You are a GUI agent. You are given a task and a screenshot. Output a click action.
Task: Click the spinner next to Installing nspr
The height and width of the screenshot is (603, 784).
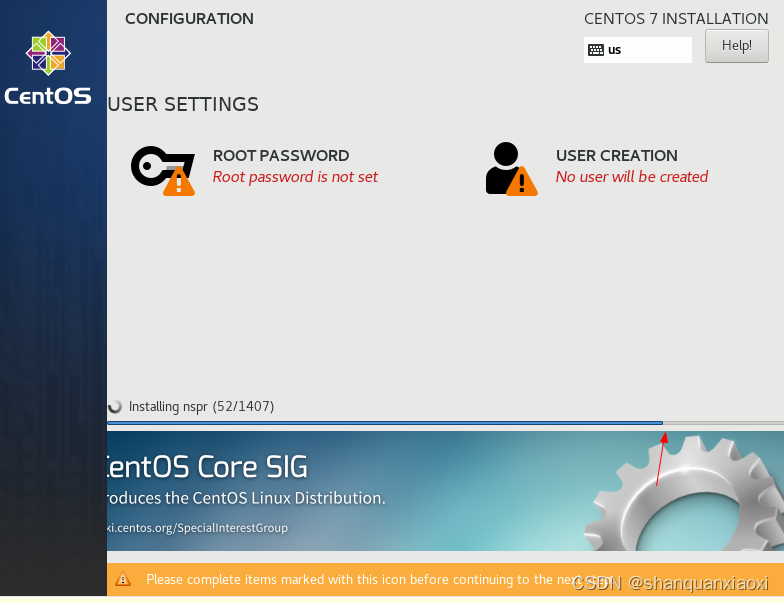click(115, 406)
